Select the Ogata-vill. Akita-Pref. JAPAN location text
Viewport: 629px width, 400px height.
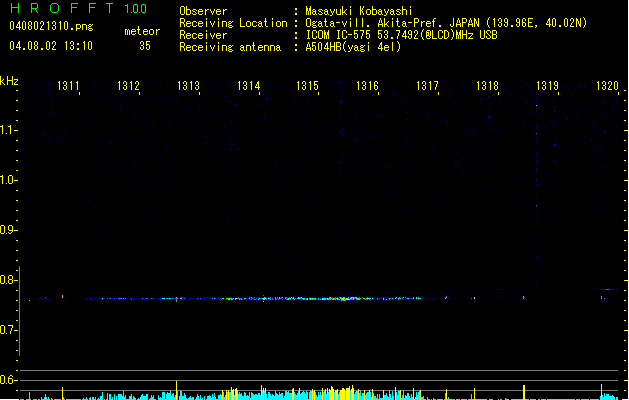pos(446,23)
